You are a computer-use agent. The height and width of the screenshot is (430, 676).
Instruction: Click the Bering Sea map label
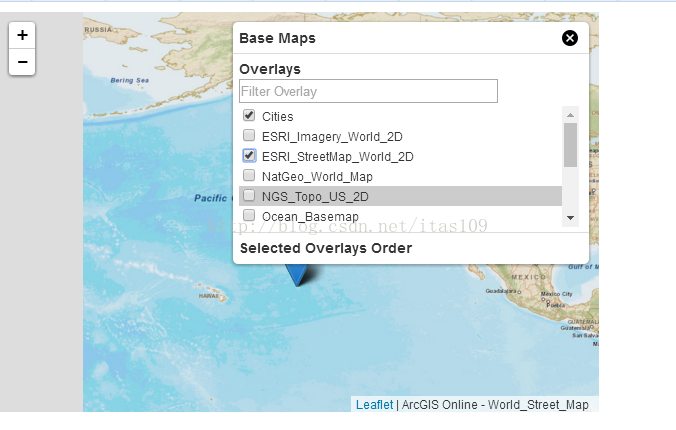point(129,80)
